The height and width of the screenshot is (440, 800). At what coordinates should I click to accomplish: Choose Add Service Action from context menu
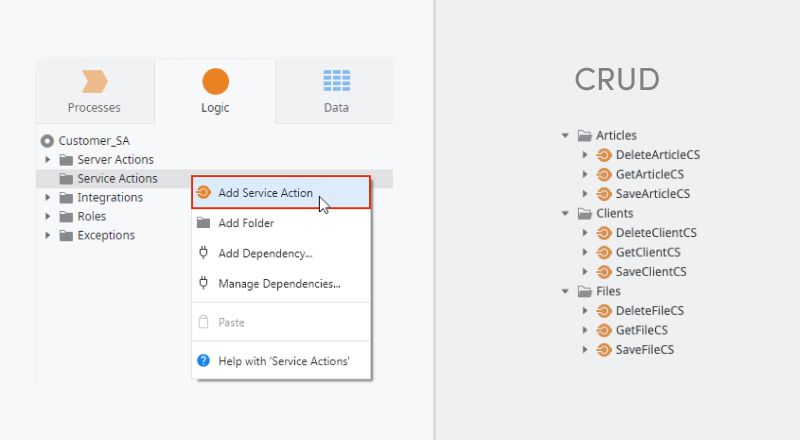[x=265, y=193]
